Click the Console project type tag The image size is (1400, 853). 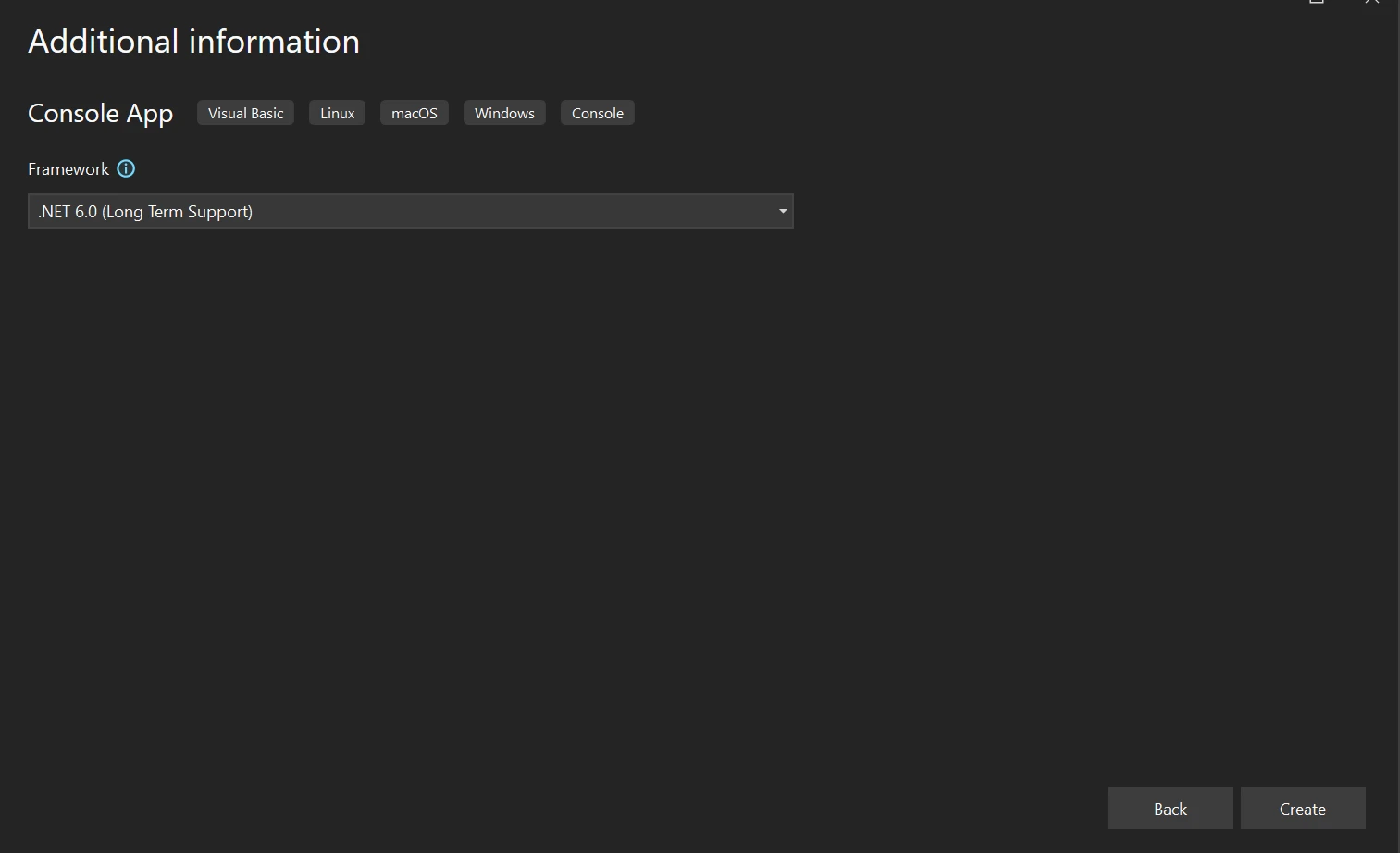pyautogui.click(x=597, y=113)
